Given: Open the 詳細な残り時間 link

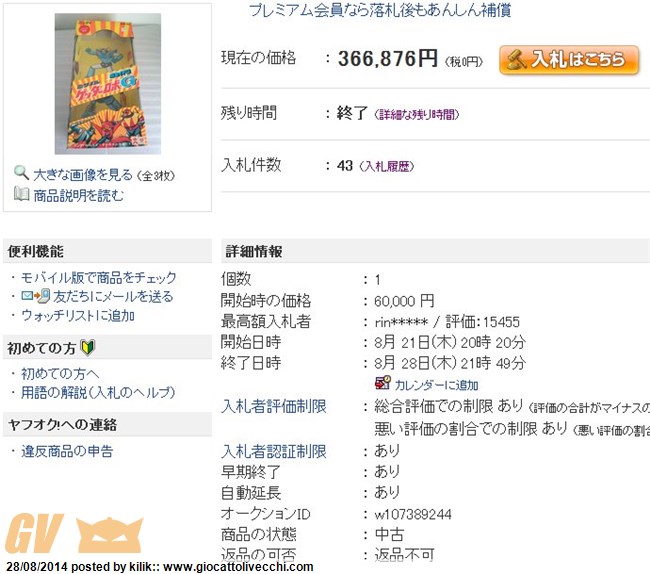Looking at the screenshot, I should coord(417,114).
